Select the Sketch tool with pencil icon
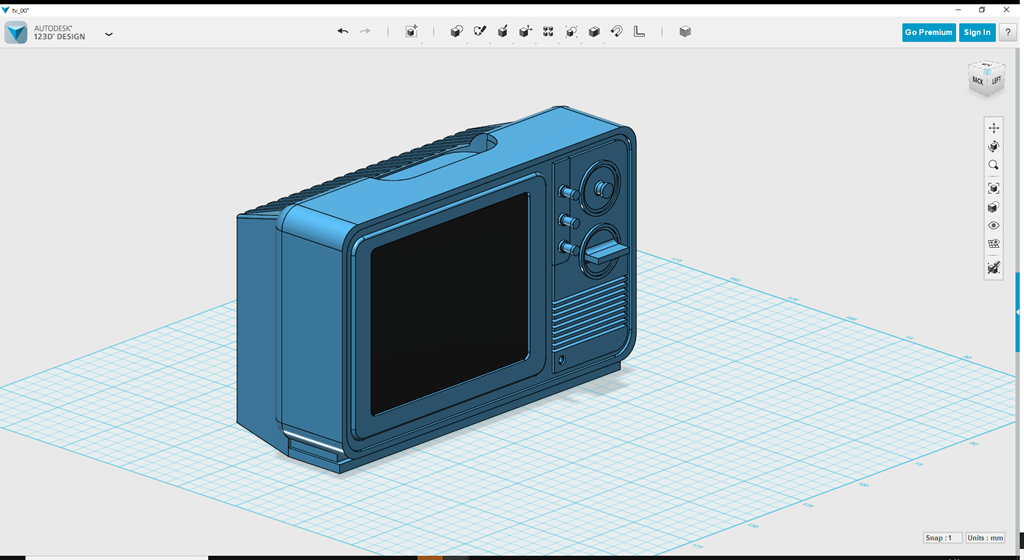 coord(479,32)
